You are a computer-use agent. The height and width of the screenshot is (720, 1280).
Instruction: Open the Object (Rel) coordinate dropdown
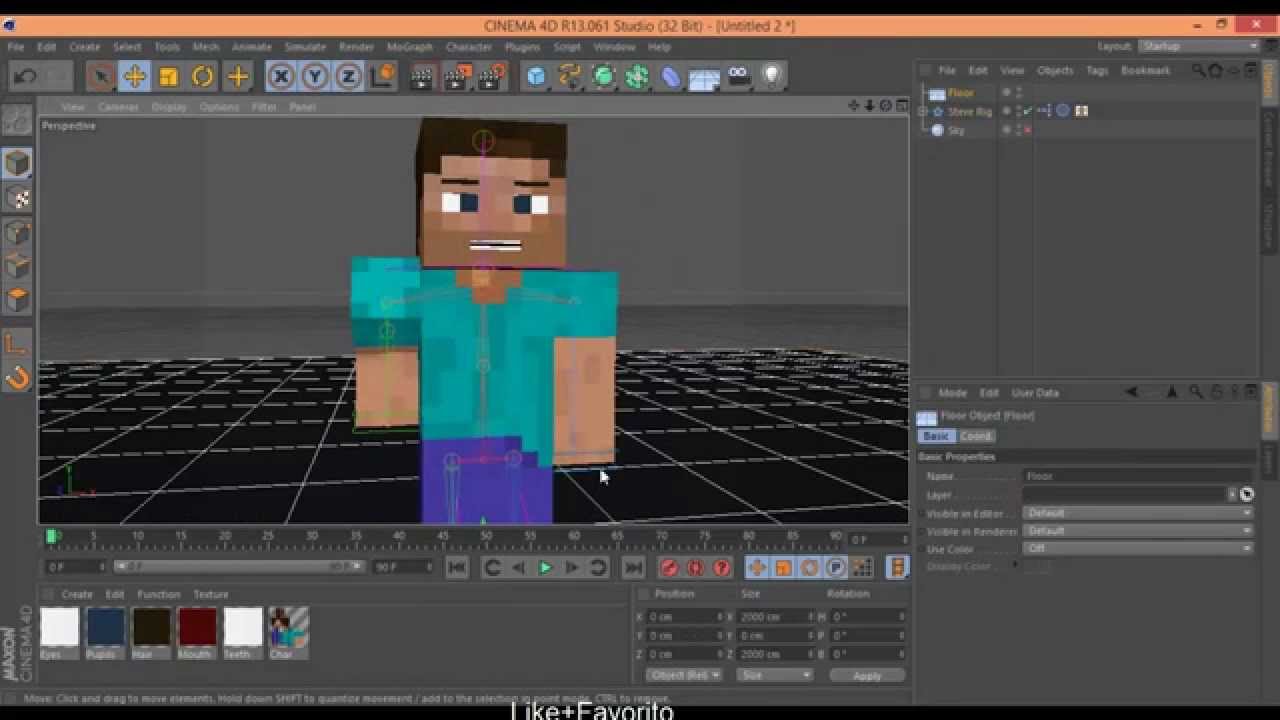[684, 676]
